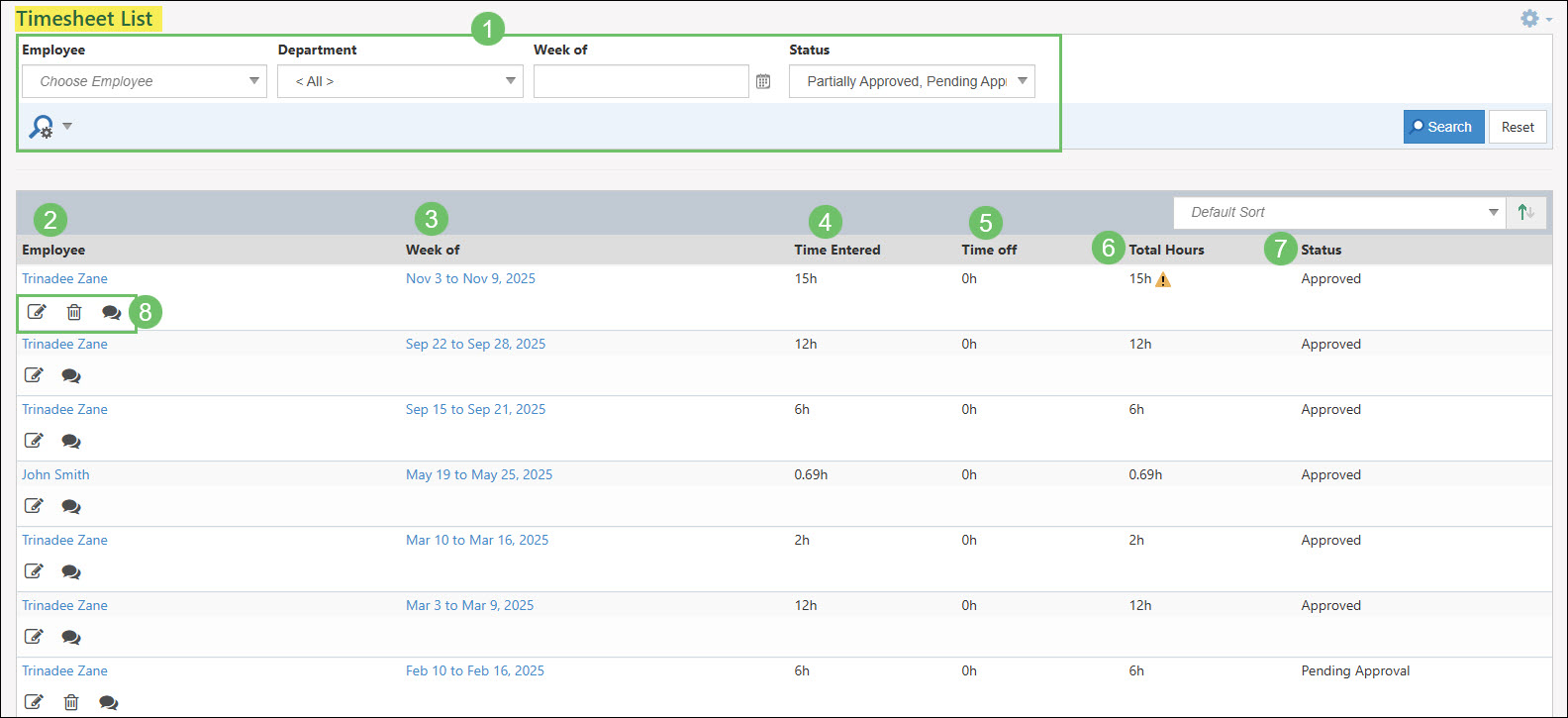
Task: Click the Week of date input field
Action: 641,81
